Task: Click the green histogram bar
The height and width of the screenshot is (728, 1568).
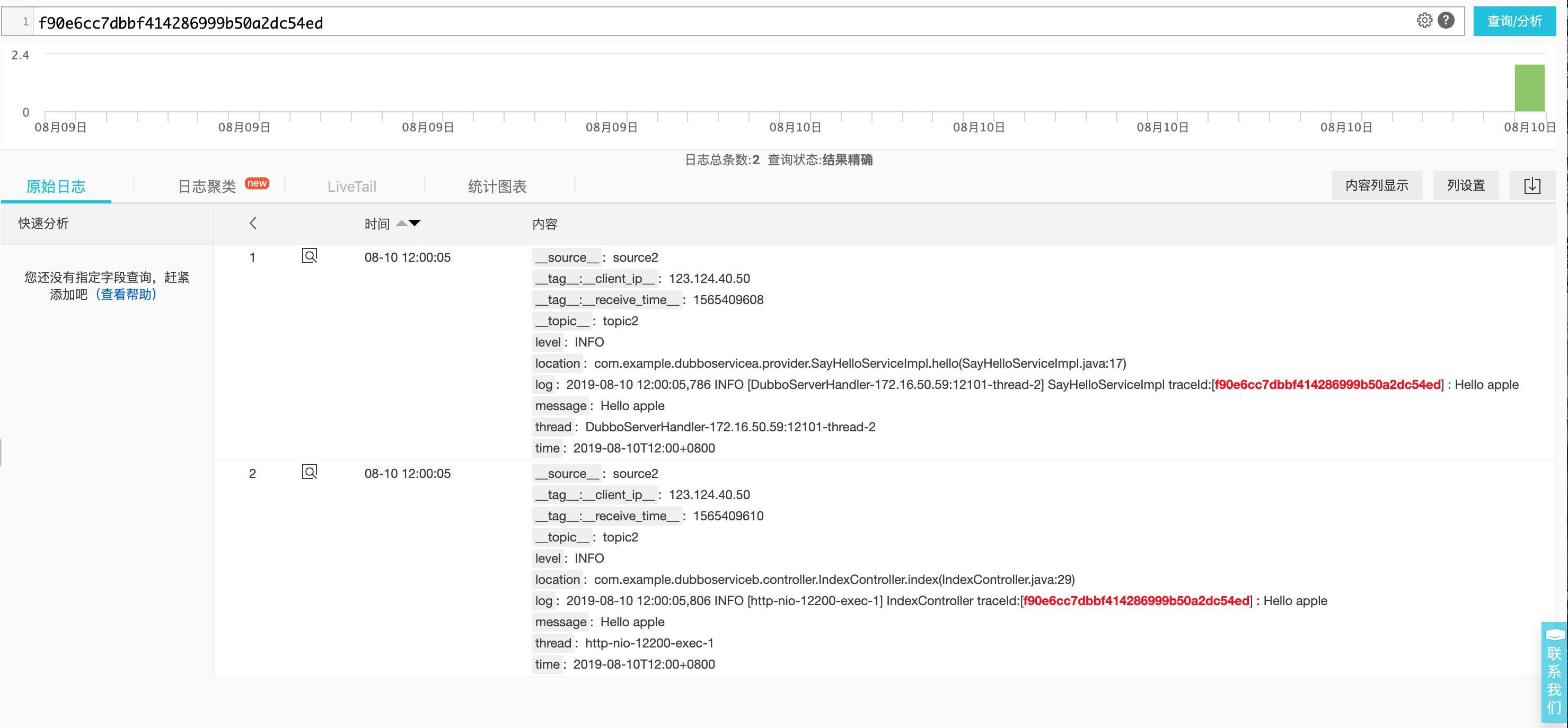Action: tap(1529, 88)
